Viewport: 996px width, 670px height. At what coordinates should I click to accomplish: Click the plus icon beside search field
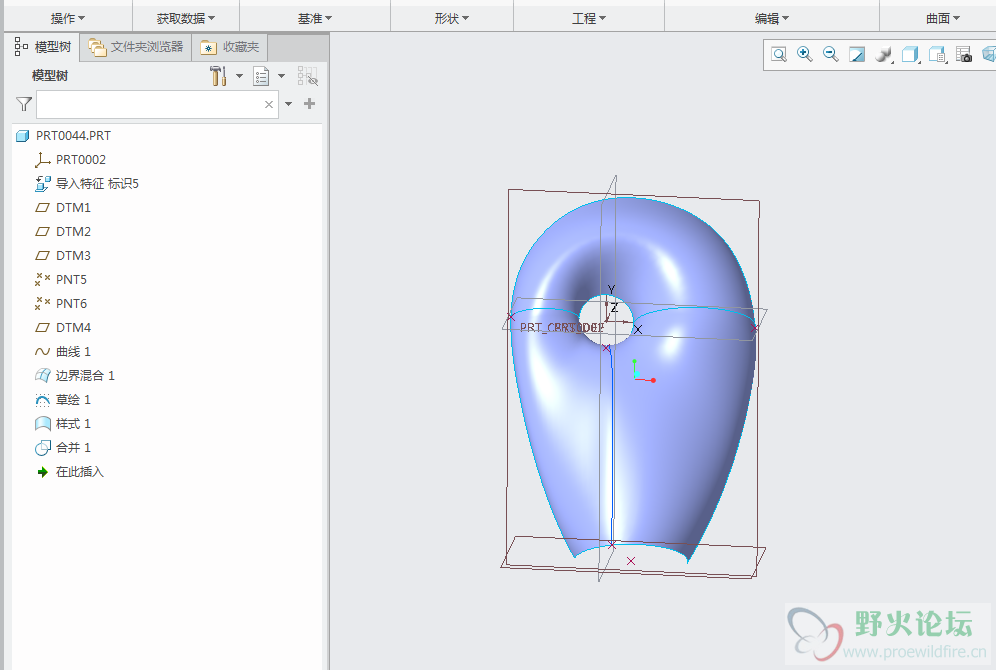(x=309, y=104)
